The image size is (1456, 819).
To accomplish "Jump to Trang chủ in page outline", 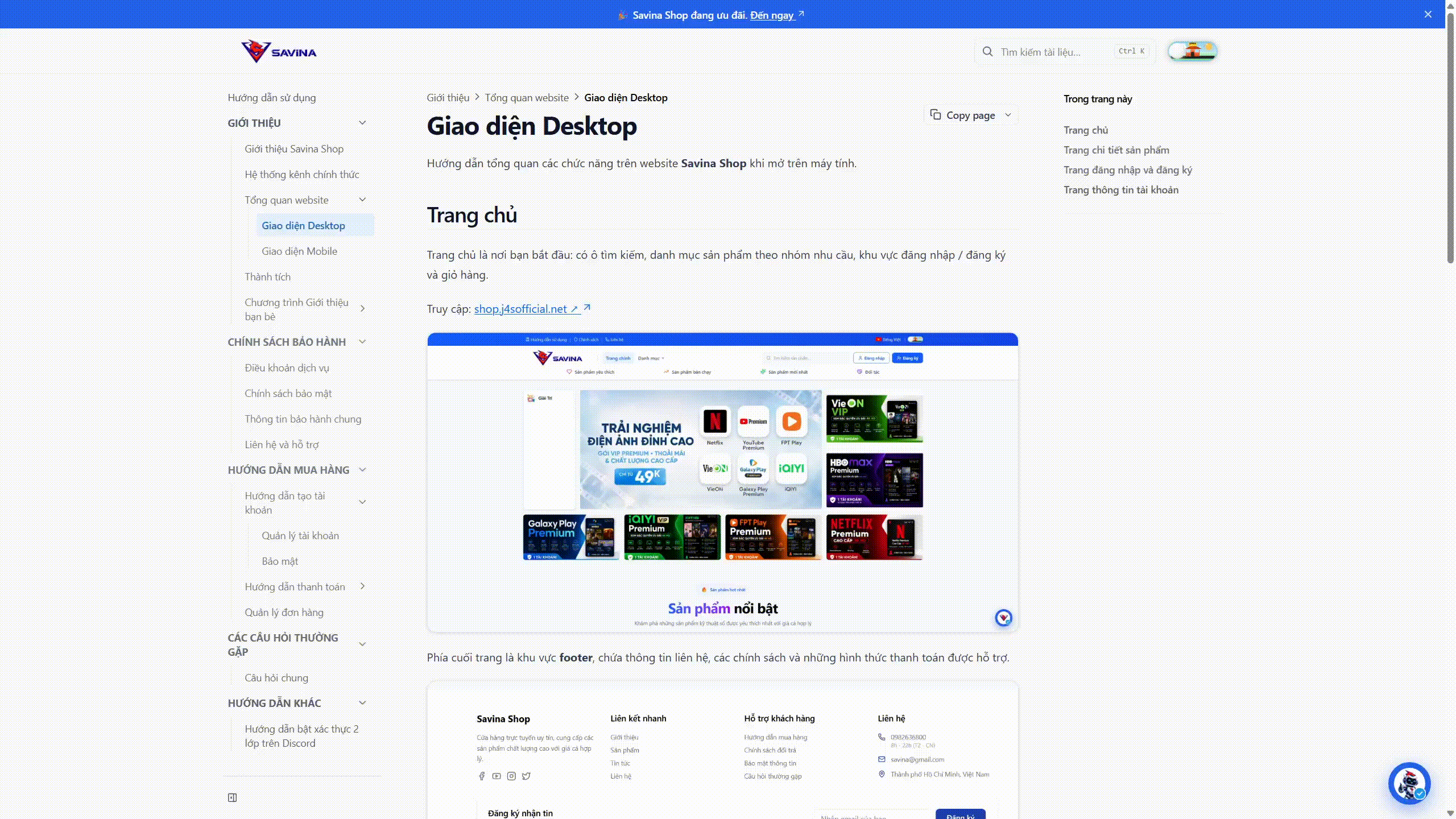I will tap(1086, 130).
